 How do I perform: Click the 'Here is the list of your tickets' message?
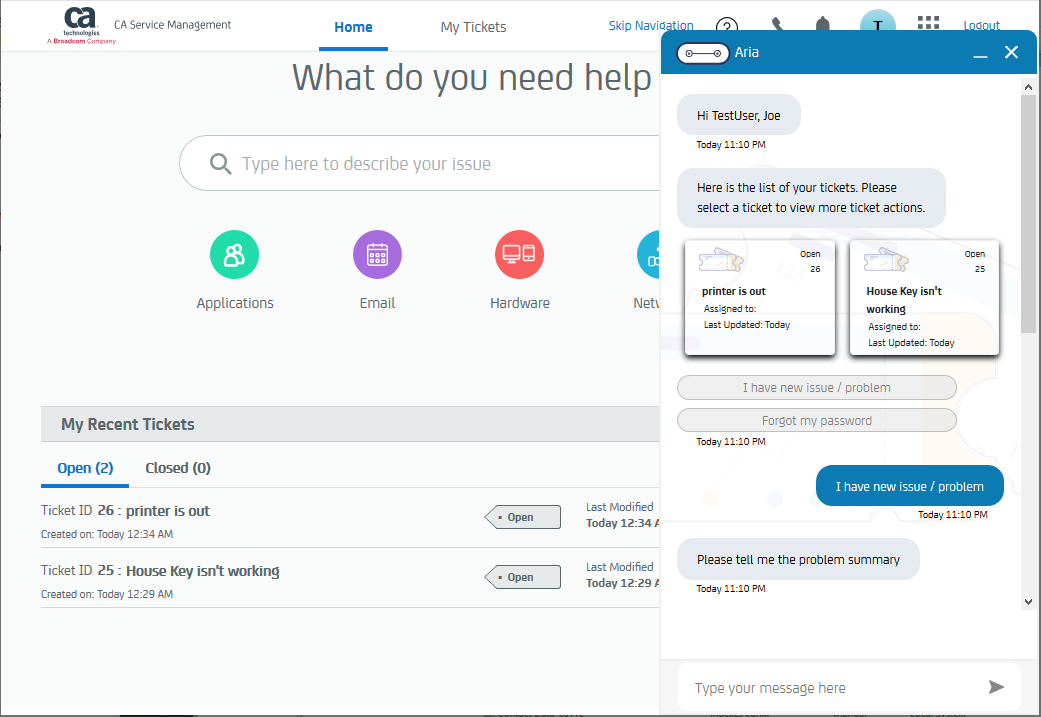click(x=811, y=198)
